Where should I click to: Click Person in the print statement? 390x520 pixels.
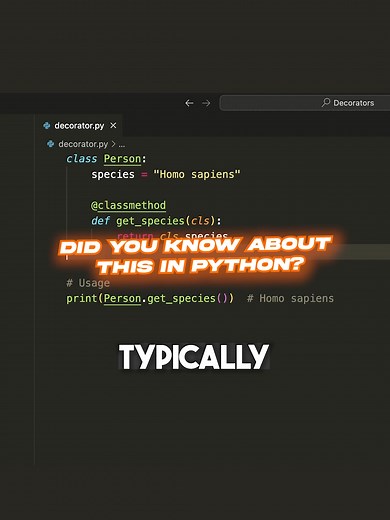(x=122, y=298)
